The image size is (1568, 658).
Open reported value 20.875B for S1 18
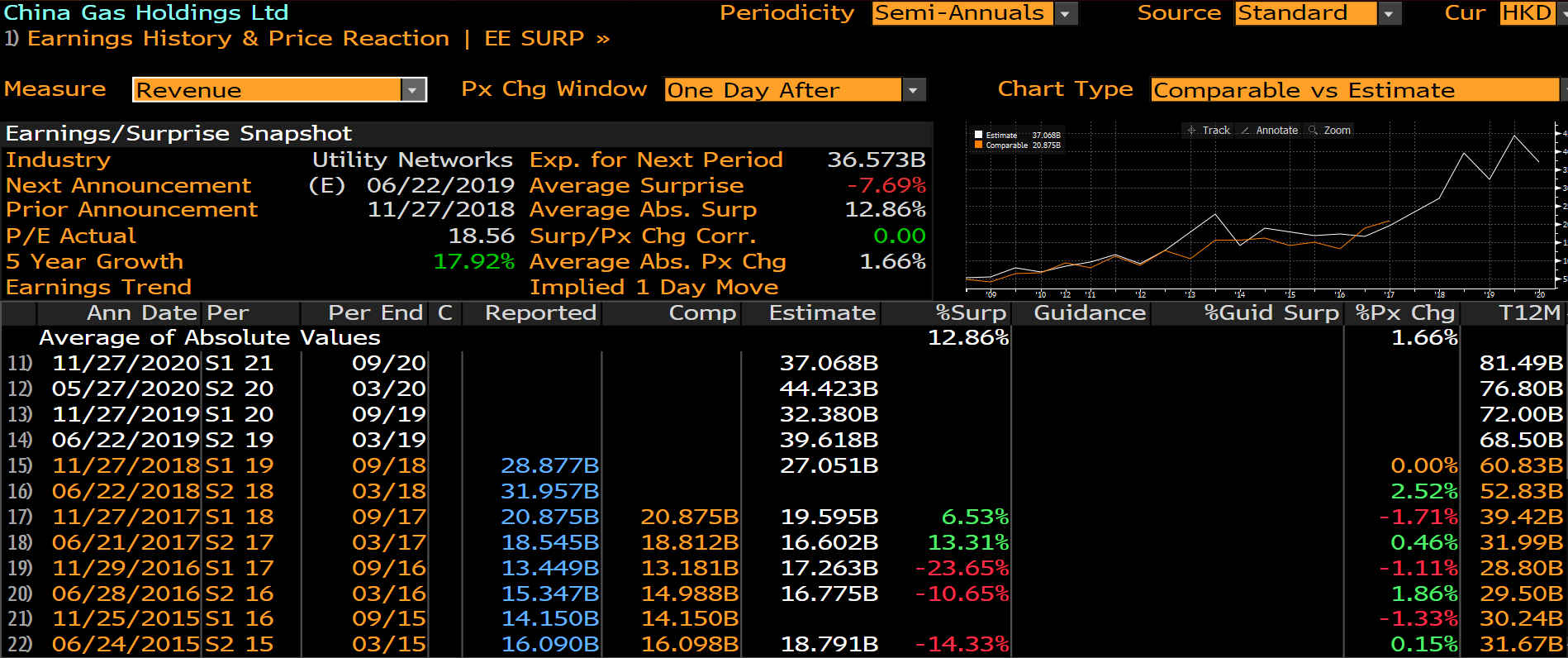click(549, 517)
